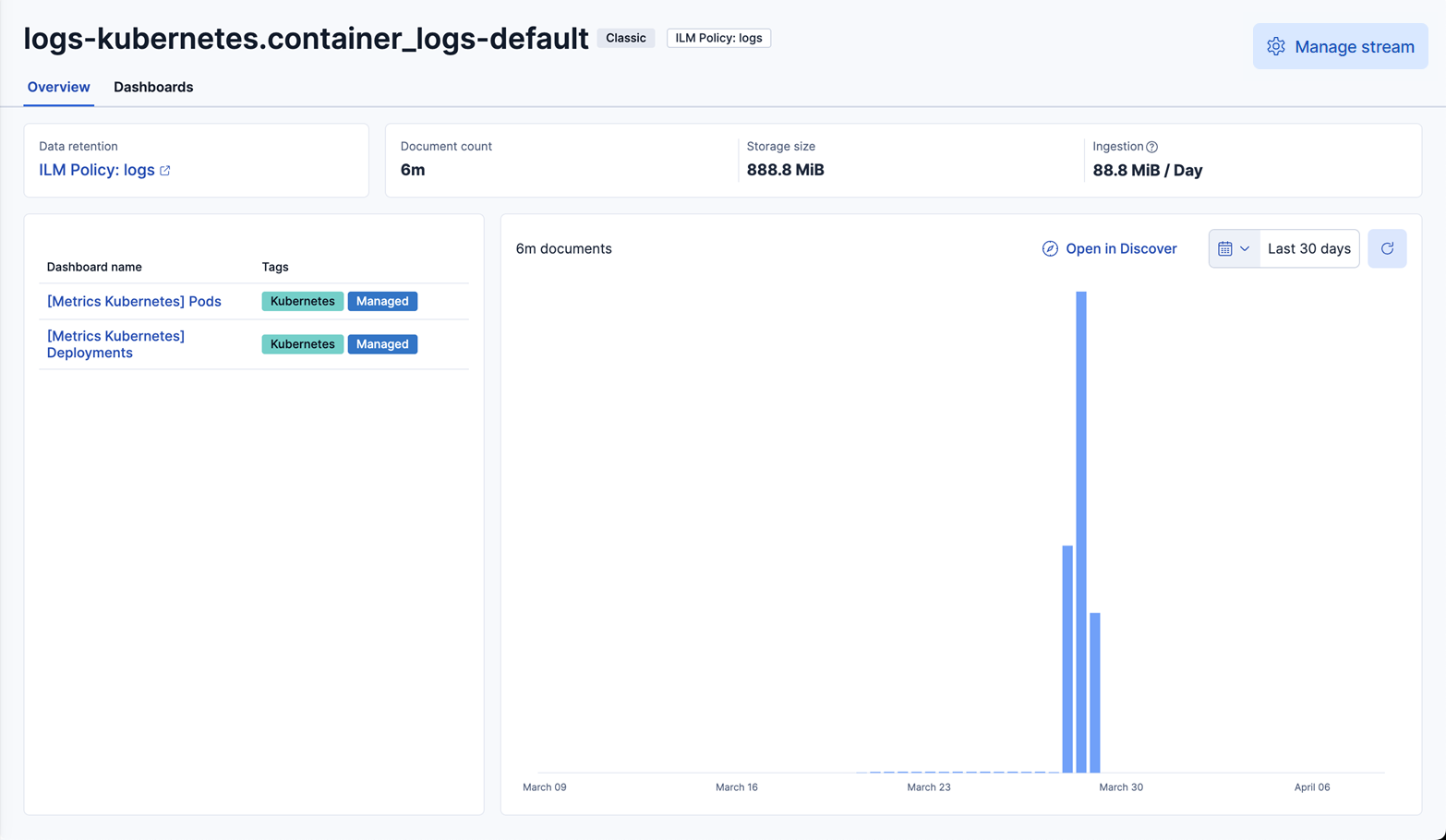Click the gear icon in Manage stream
Screen dimensions: 1446x840
pyautogui.click(x=1275, y=46)
